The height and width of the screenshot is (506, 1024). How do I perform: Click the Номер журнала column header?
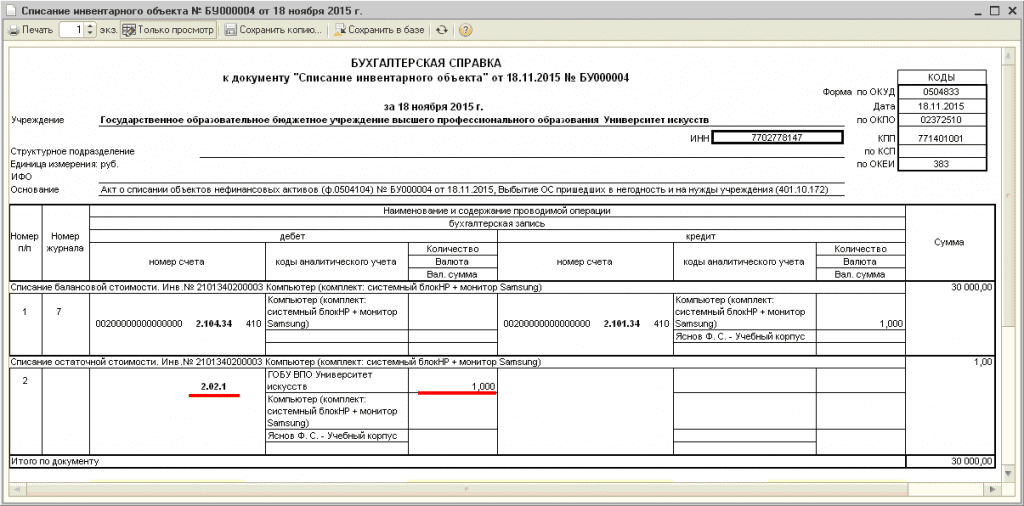click(66, 242)
